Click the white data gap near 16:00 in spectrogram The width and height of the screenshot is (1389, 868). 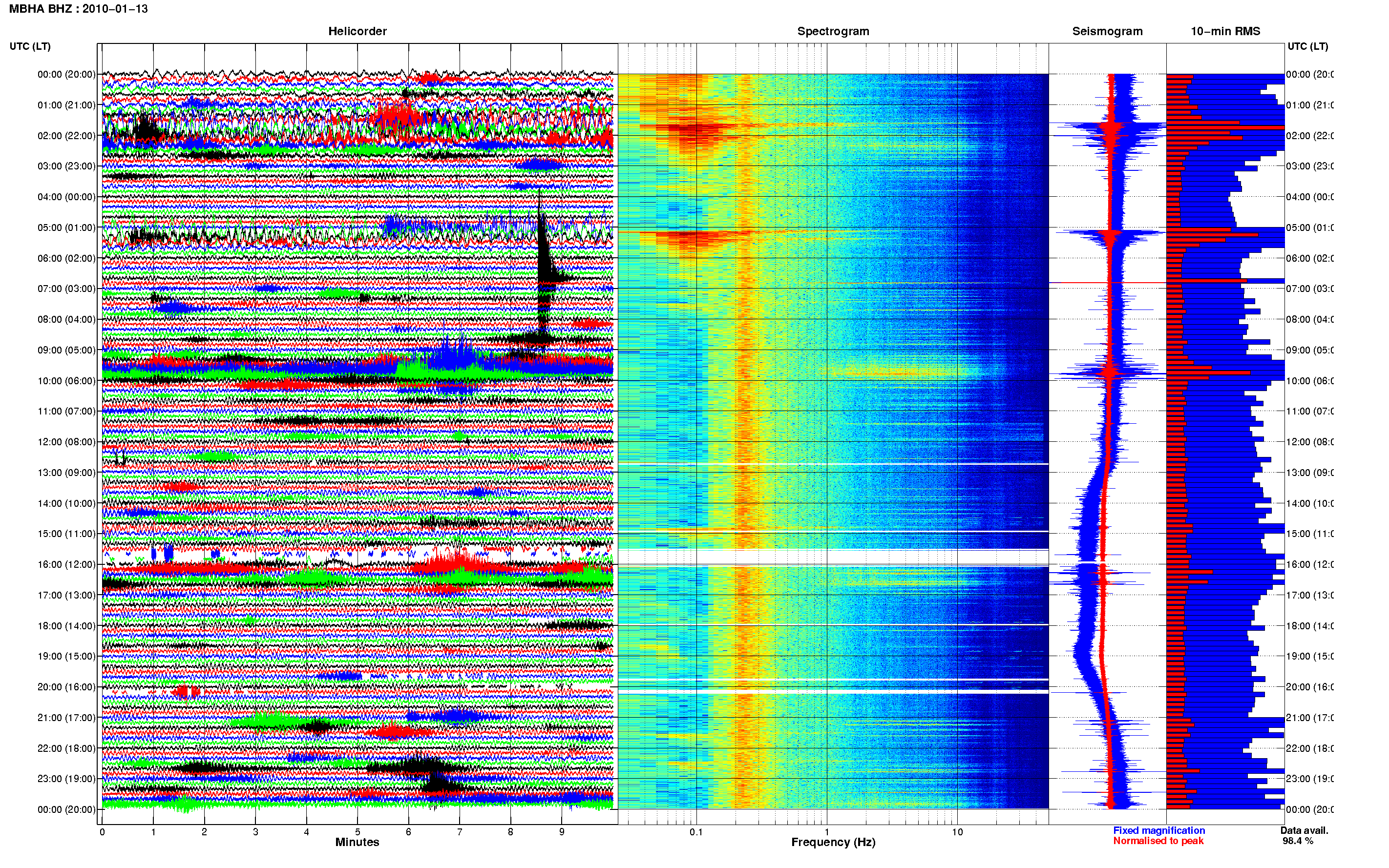[x=833, y=557]
